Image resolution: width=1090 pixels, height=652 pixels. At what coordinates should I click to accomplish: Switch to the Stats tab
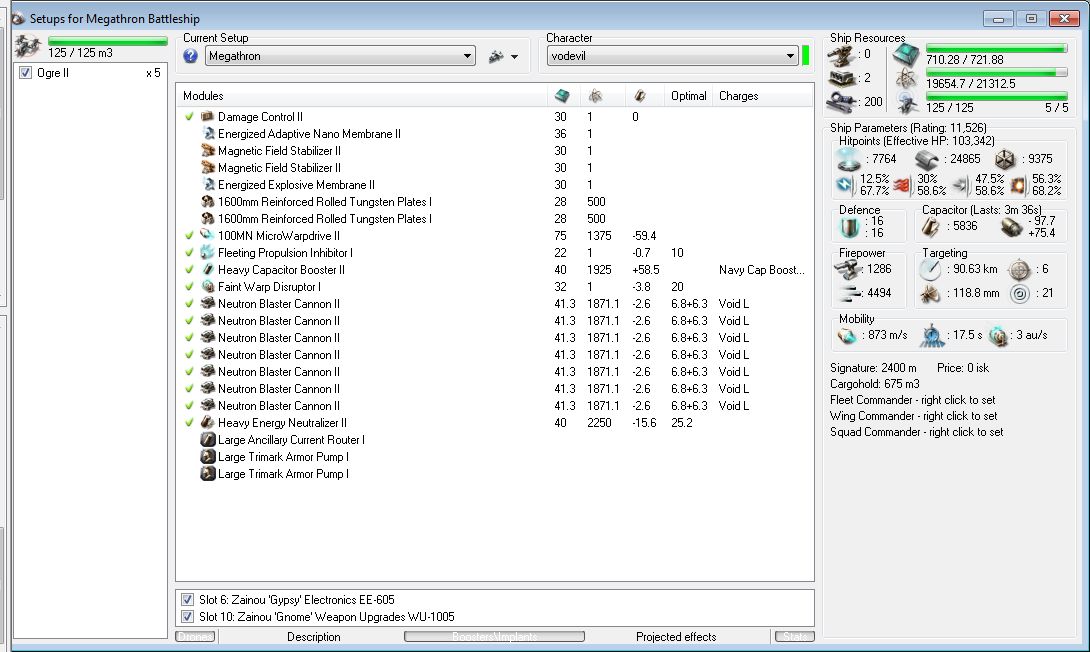(795, 637)
